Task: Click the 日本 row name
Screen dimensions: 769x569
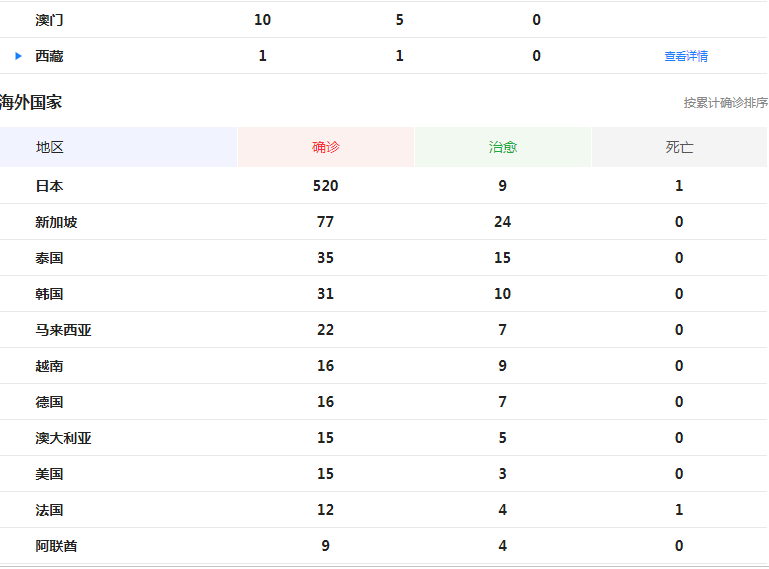Action: (x=50, y=186)
